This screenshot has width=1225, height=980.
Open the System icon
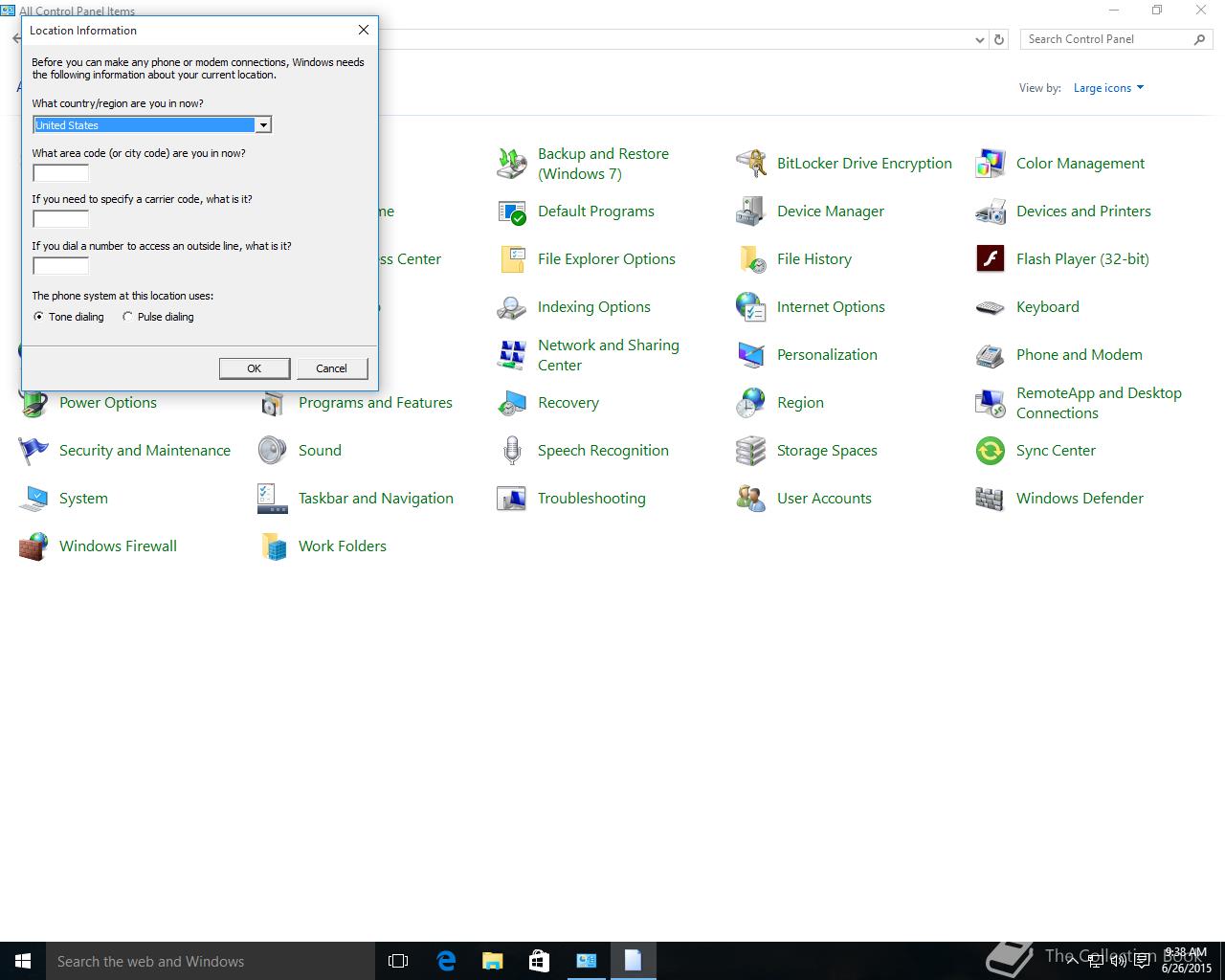point(33,499)
